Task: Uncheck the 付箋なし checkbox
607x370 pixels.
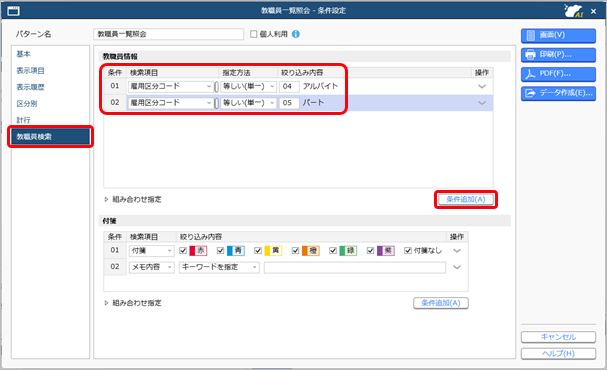Action: 408,251
